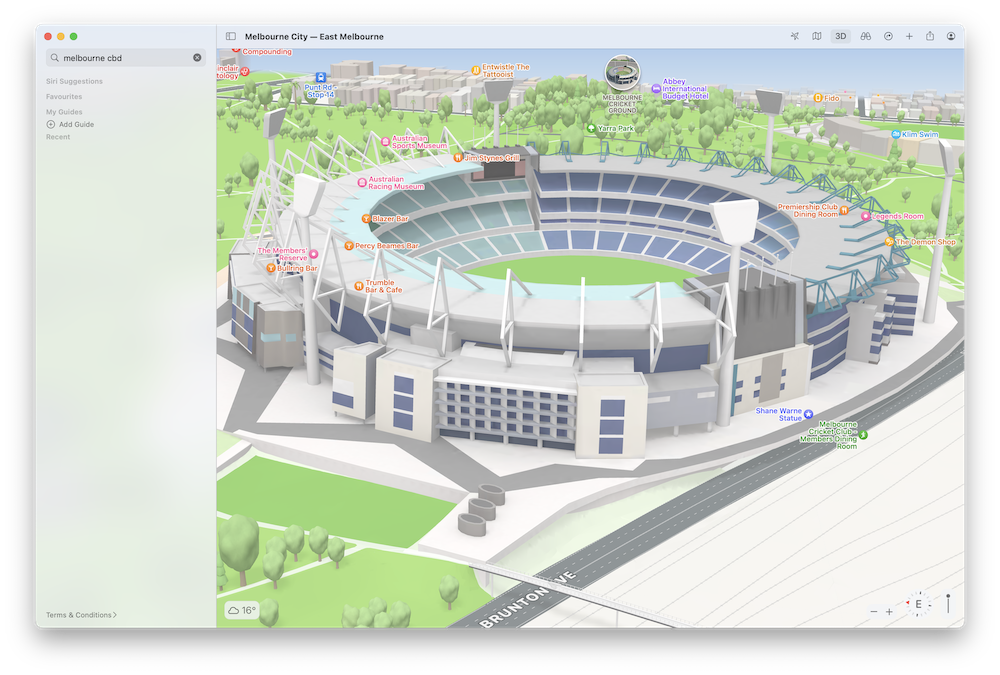This screenshot has width=1000, height=675.
Task: Select the Melbourne Cricket Ground thumbnail marker
Action: tap(622, 73)
